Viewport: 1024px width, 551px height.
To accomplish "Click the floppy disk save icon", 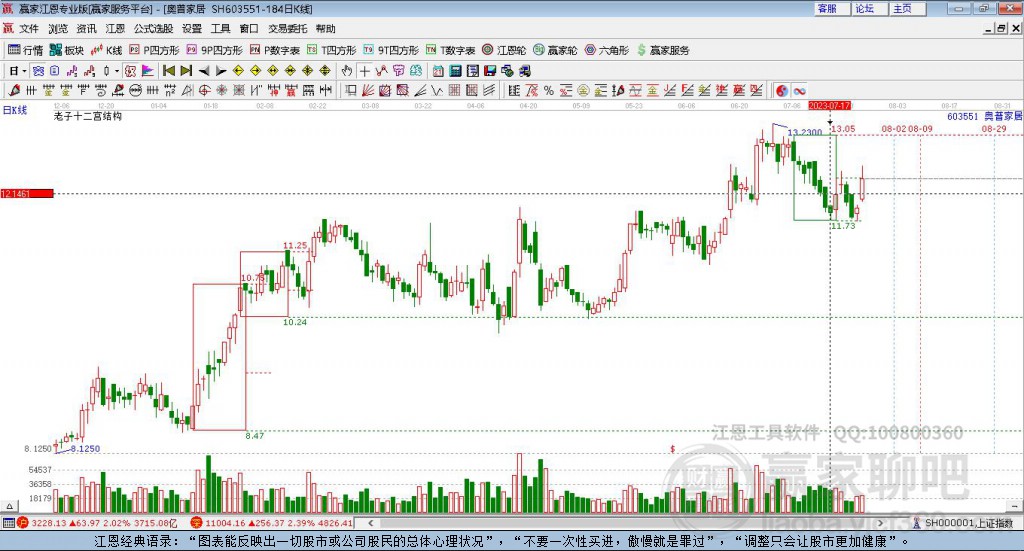I will pos(490,71).
